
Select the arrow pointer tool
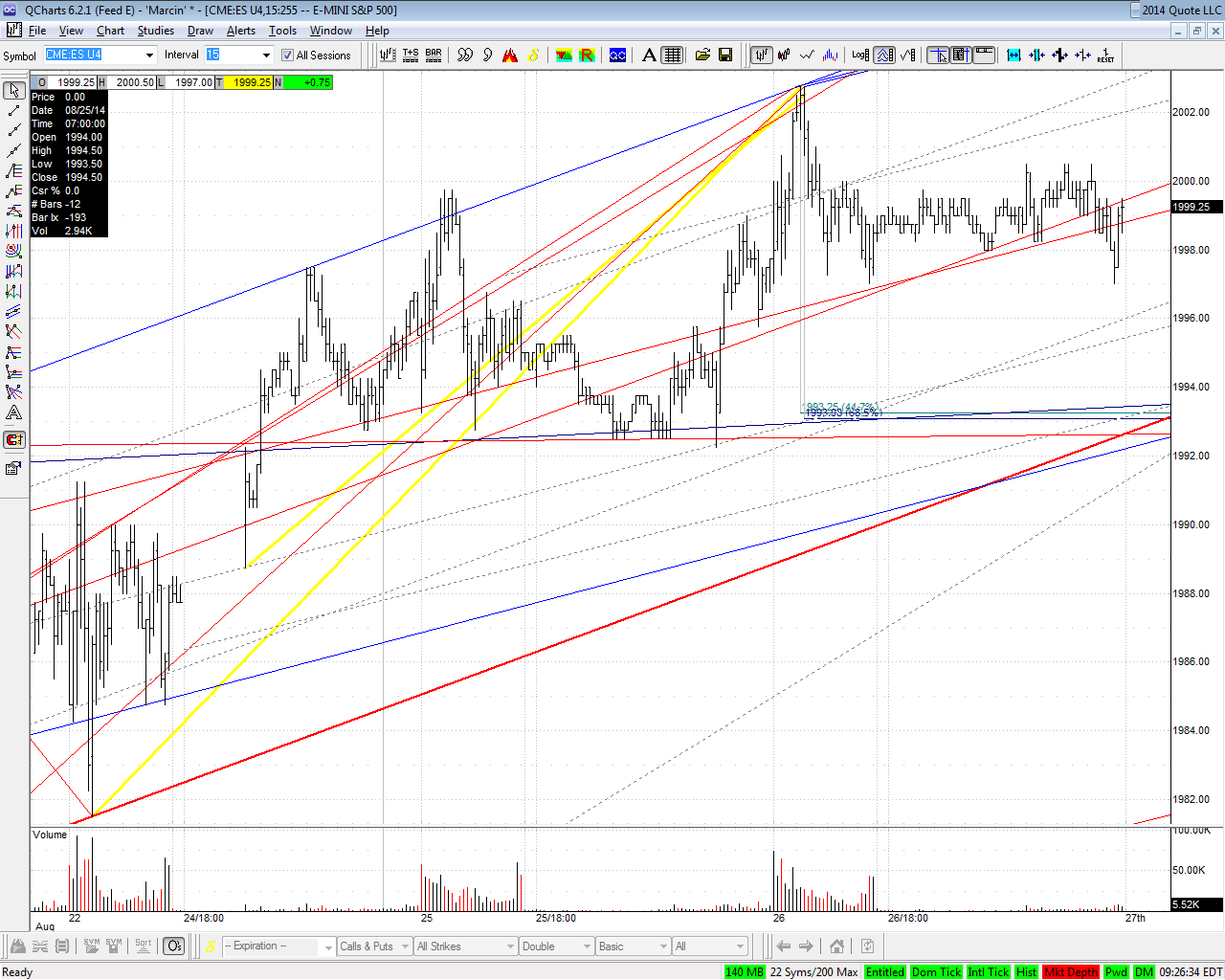coord(13,90)
